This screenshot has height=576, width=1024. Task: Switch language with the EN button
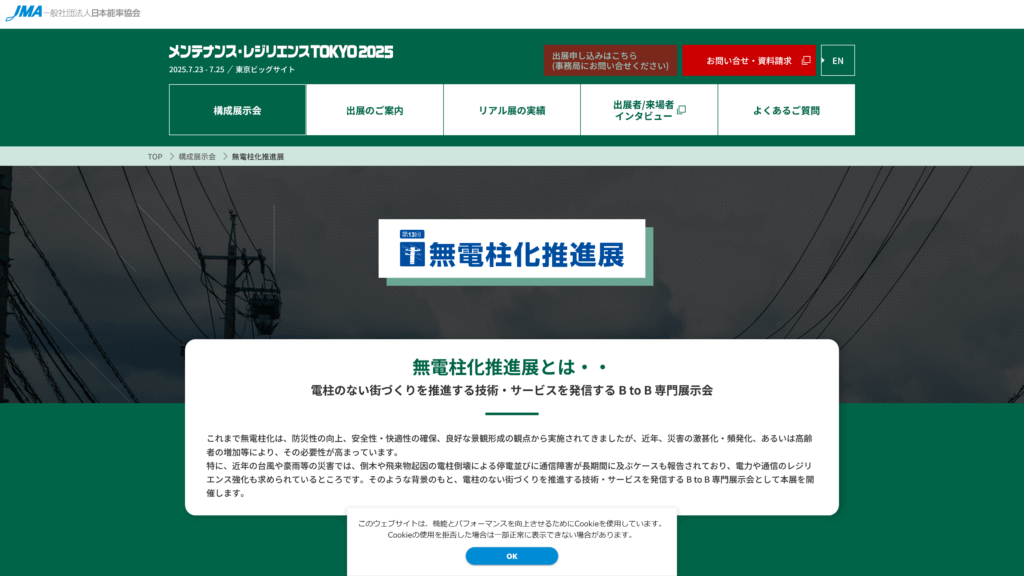(838, 60)
